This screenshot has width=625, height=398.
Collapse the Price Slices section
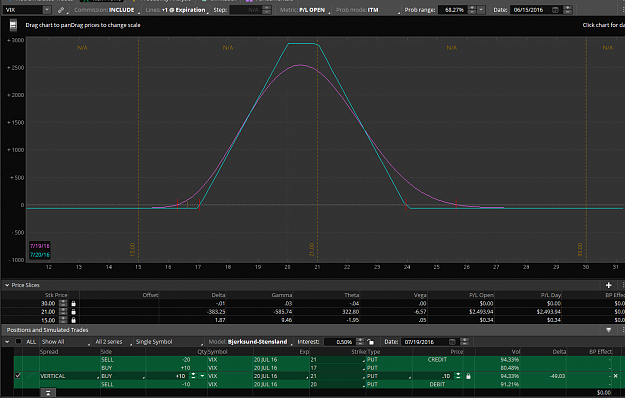[x=7, y=285]
